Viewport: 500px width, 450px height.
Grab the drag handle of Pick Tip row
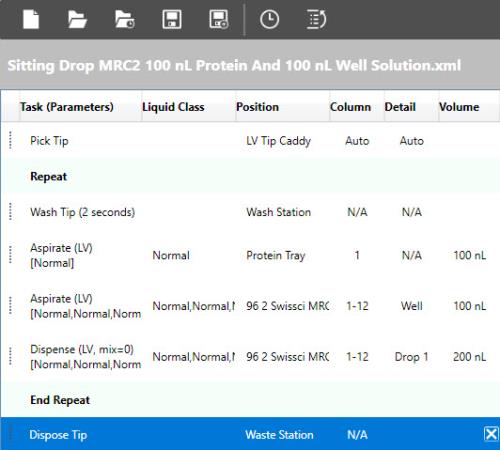[10, 140]
